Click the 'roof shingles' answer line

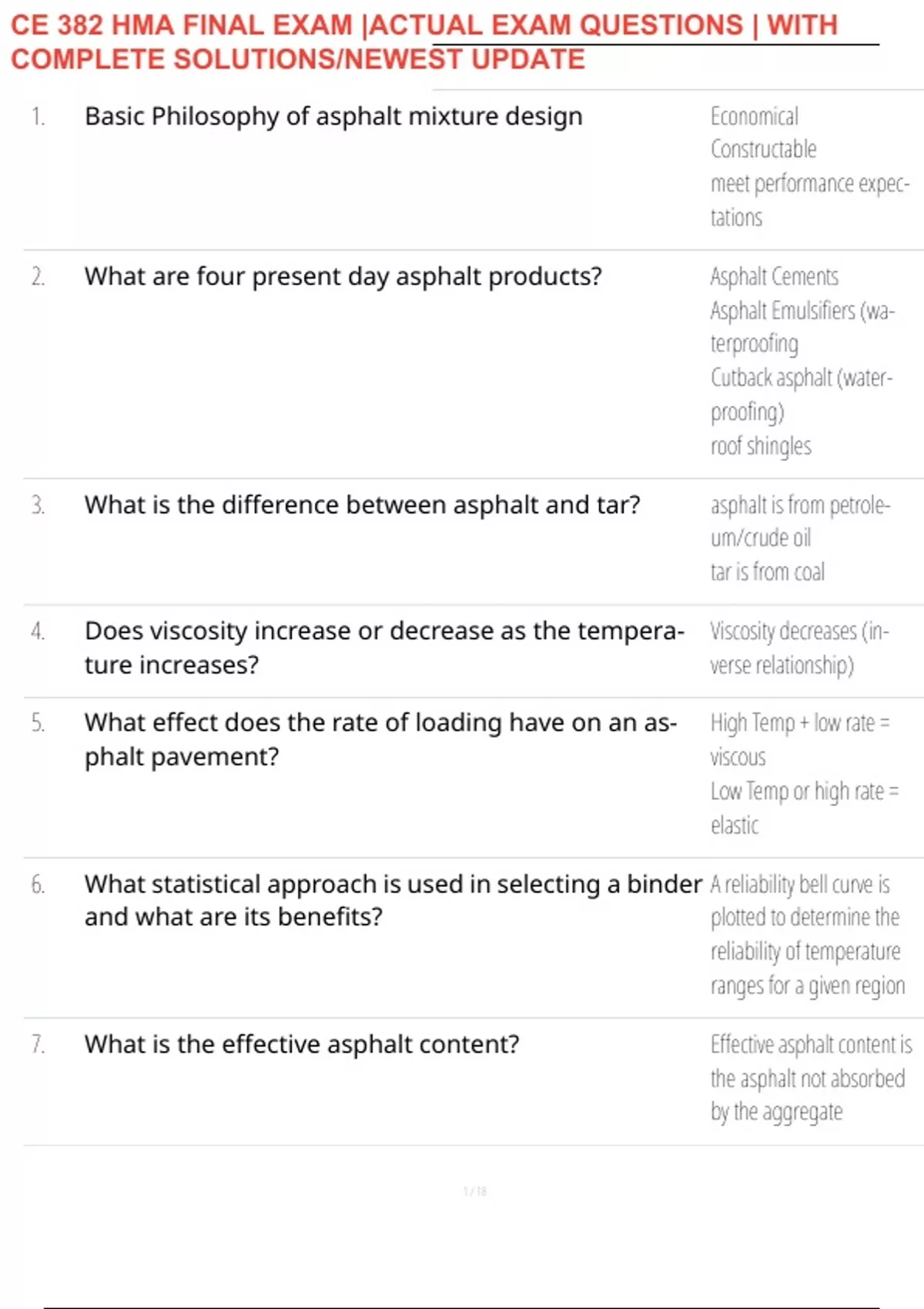[761, 446]
